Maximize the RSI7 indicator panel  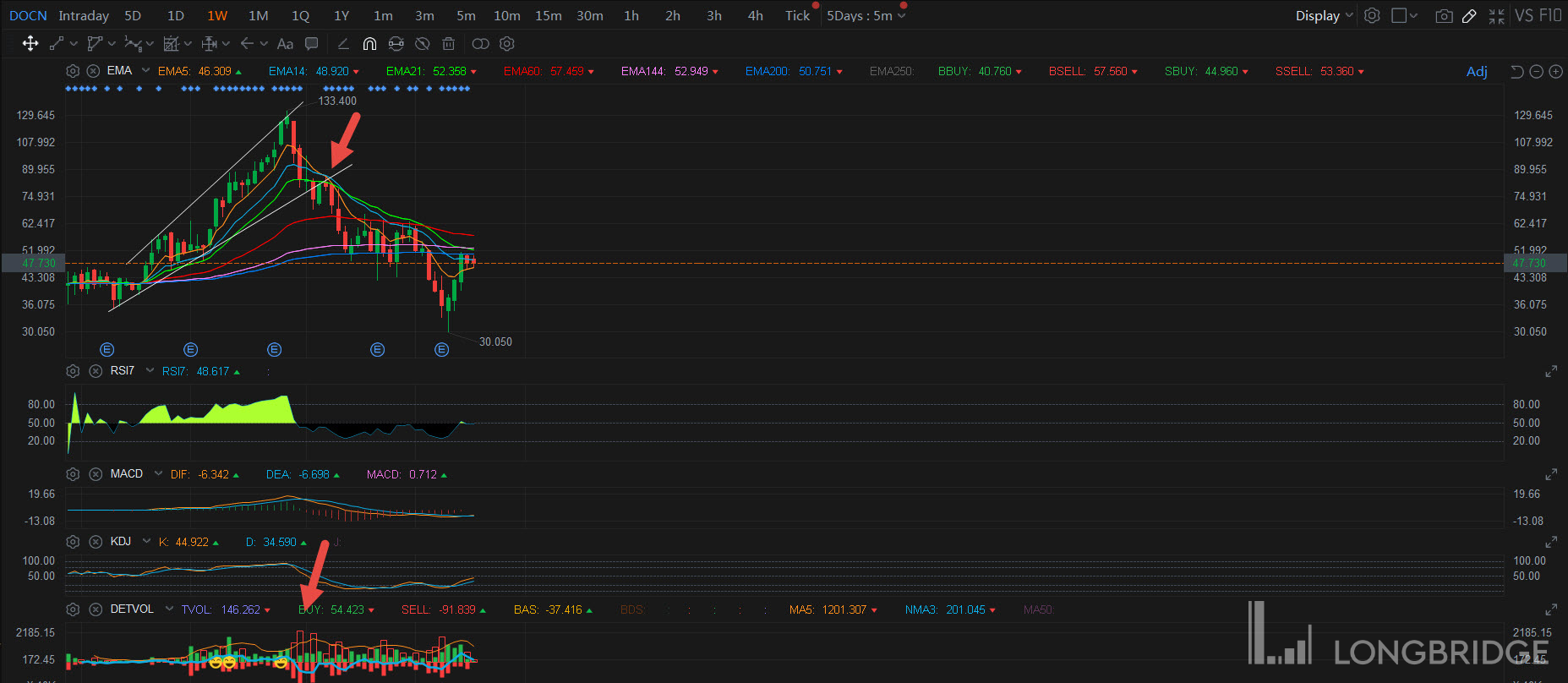[1551, 371]
